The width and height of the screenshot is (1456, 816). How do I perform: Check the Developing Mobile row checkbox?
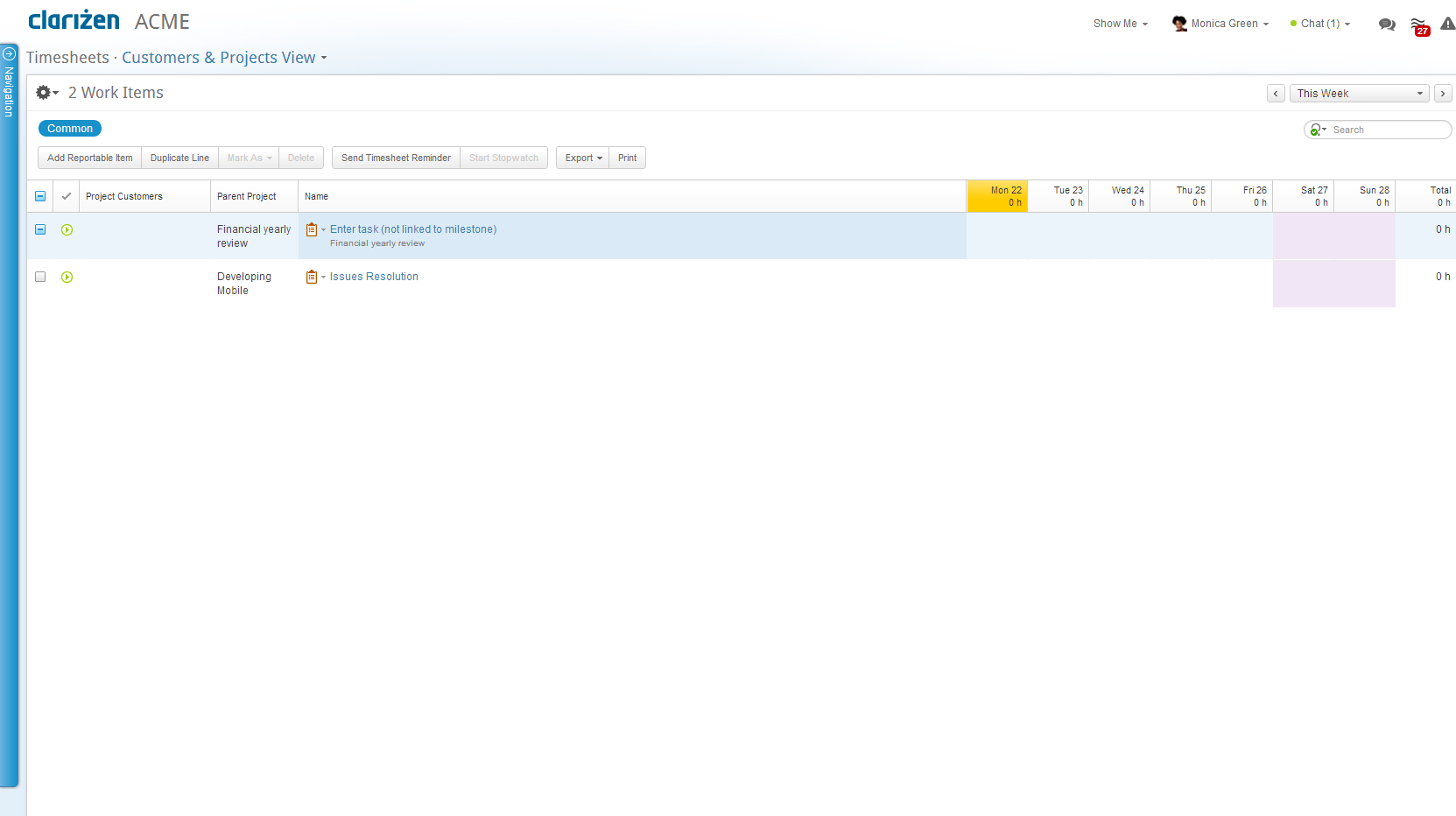pos(40,277)
